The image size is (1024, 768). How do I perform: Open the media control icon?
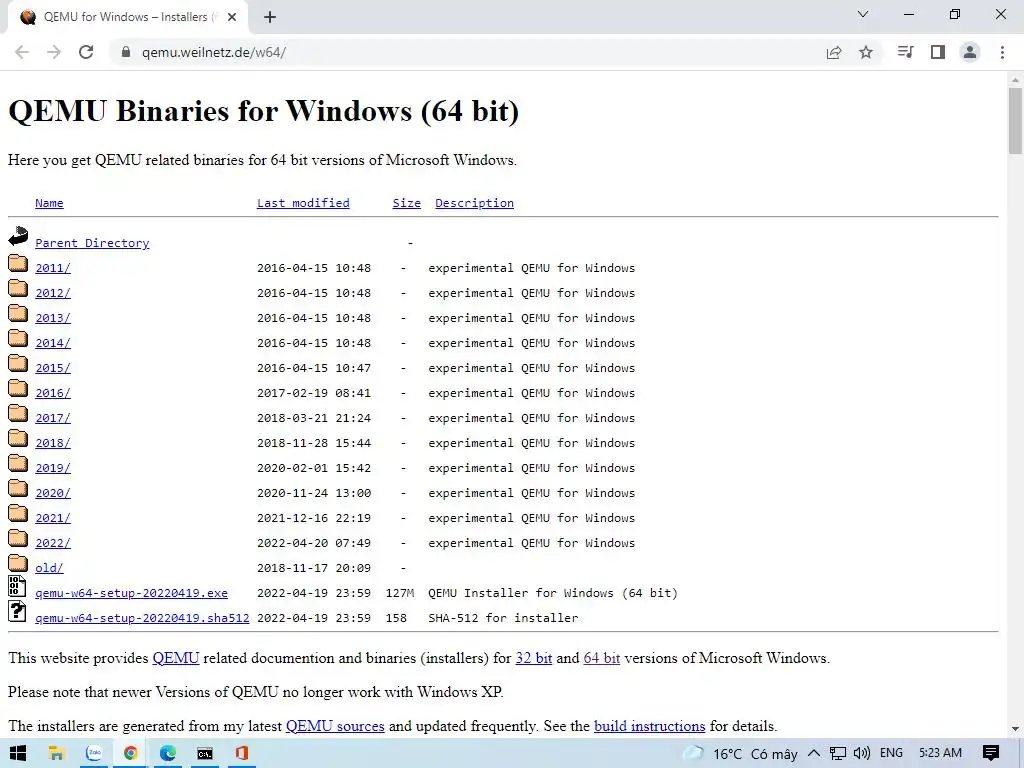click(x=905, y=52)
